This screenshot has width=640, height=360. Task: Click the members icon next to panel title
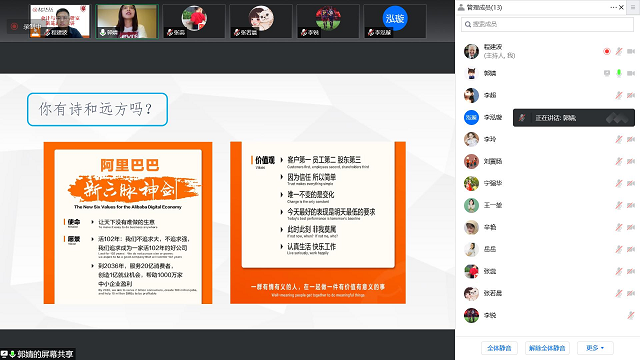coord(461,7)
